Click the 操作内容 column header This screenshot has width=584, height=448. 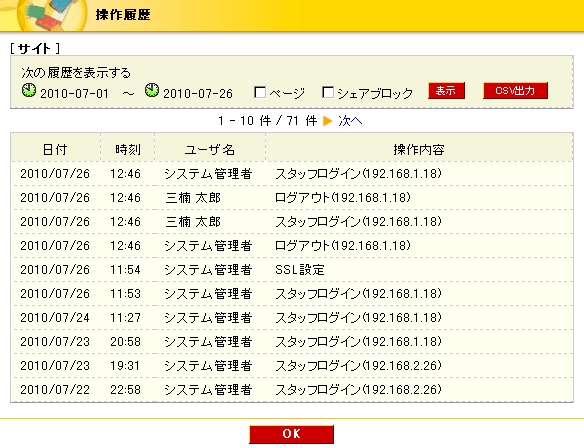click(x=419, y=150)
